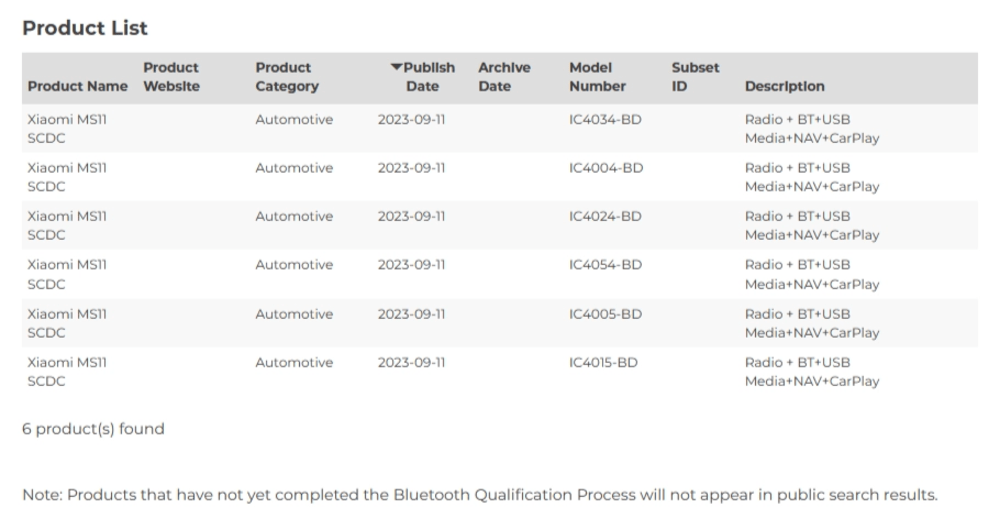Click the description in IC4054-BD row

coord(811,274)
